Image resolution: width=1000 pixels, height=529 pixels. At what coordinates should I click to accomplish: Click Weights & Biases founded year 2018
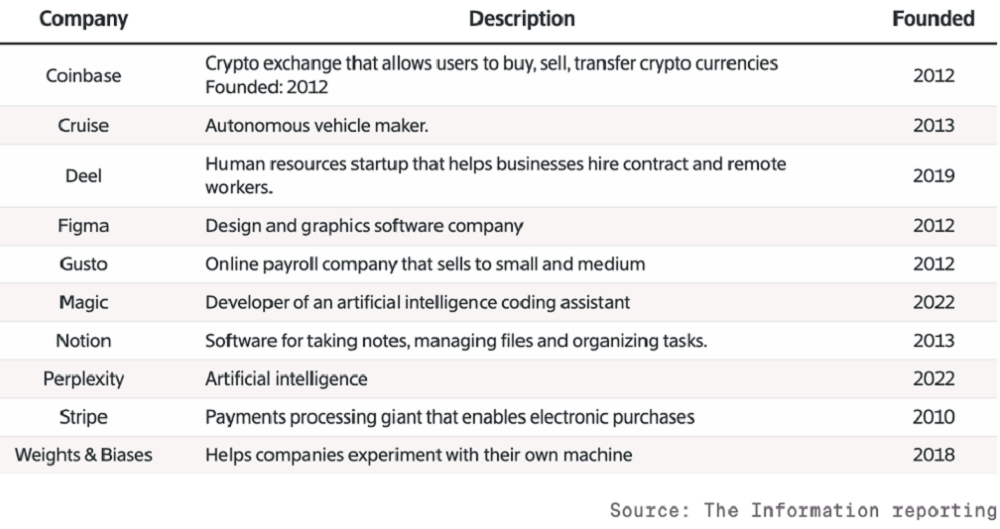(934, 455)
